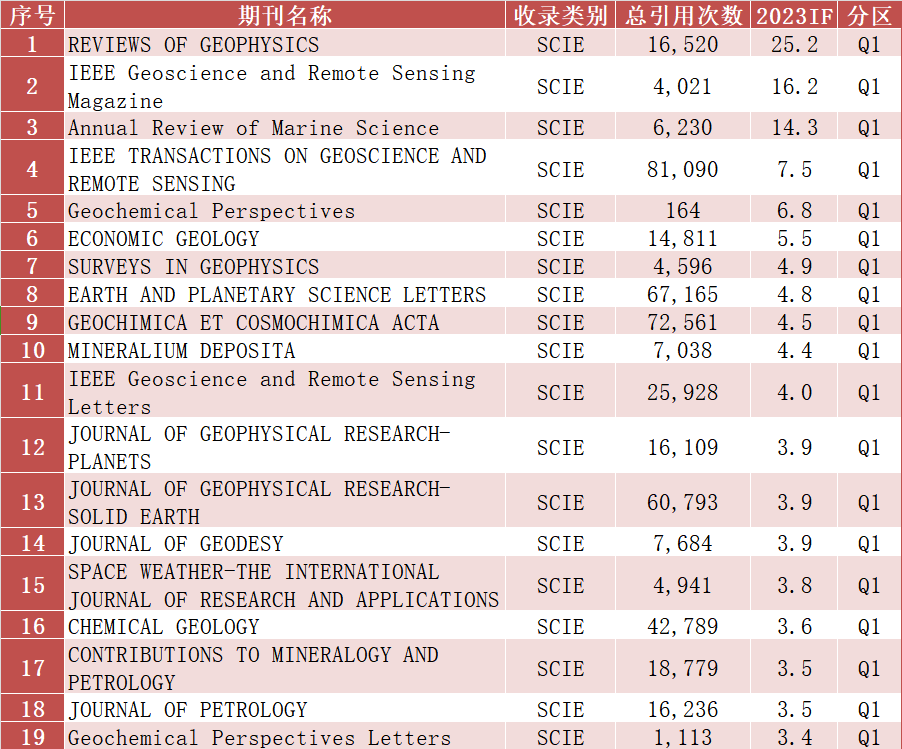Image resolution: width=902 pixels, height=749 pixels.
Task: Select the 2023IF header cell
Action: click(794, 15)
